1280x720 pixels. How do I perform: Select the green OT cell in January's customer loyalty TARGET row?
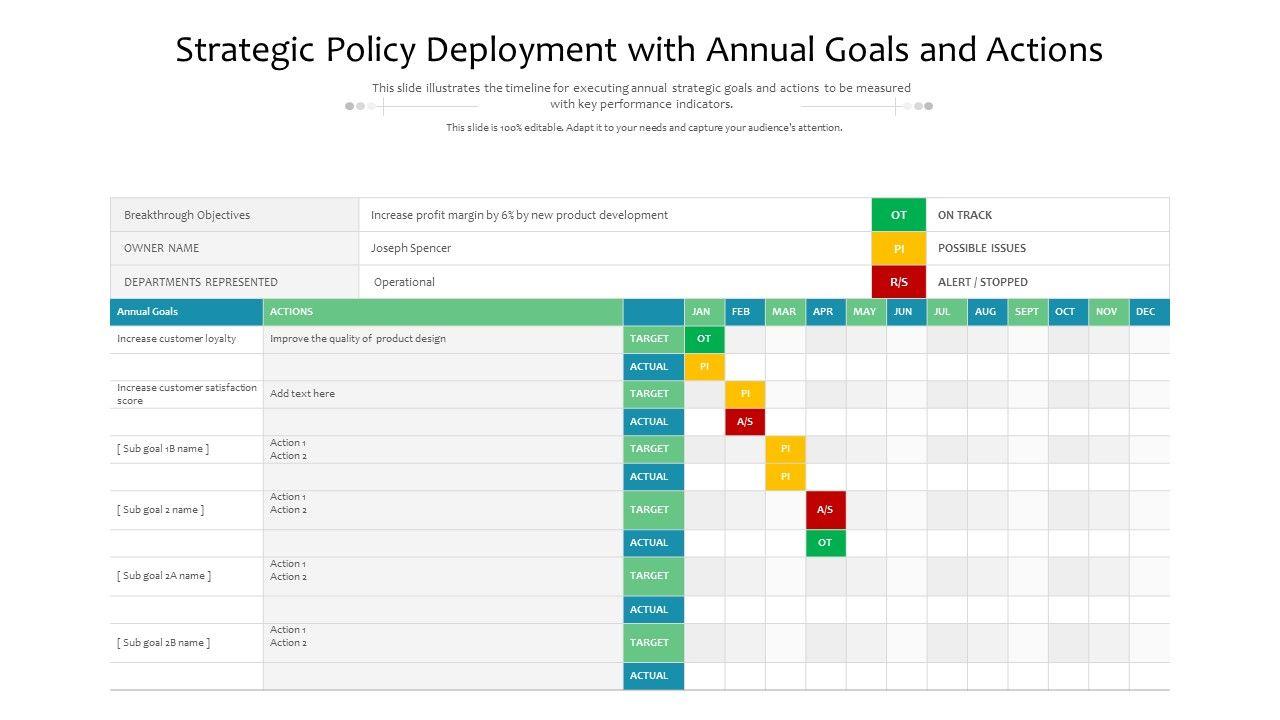coord(704,339)
